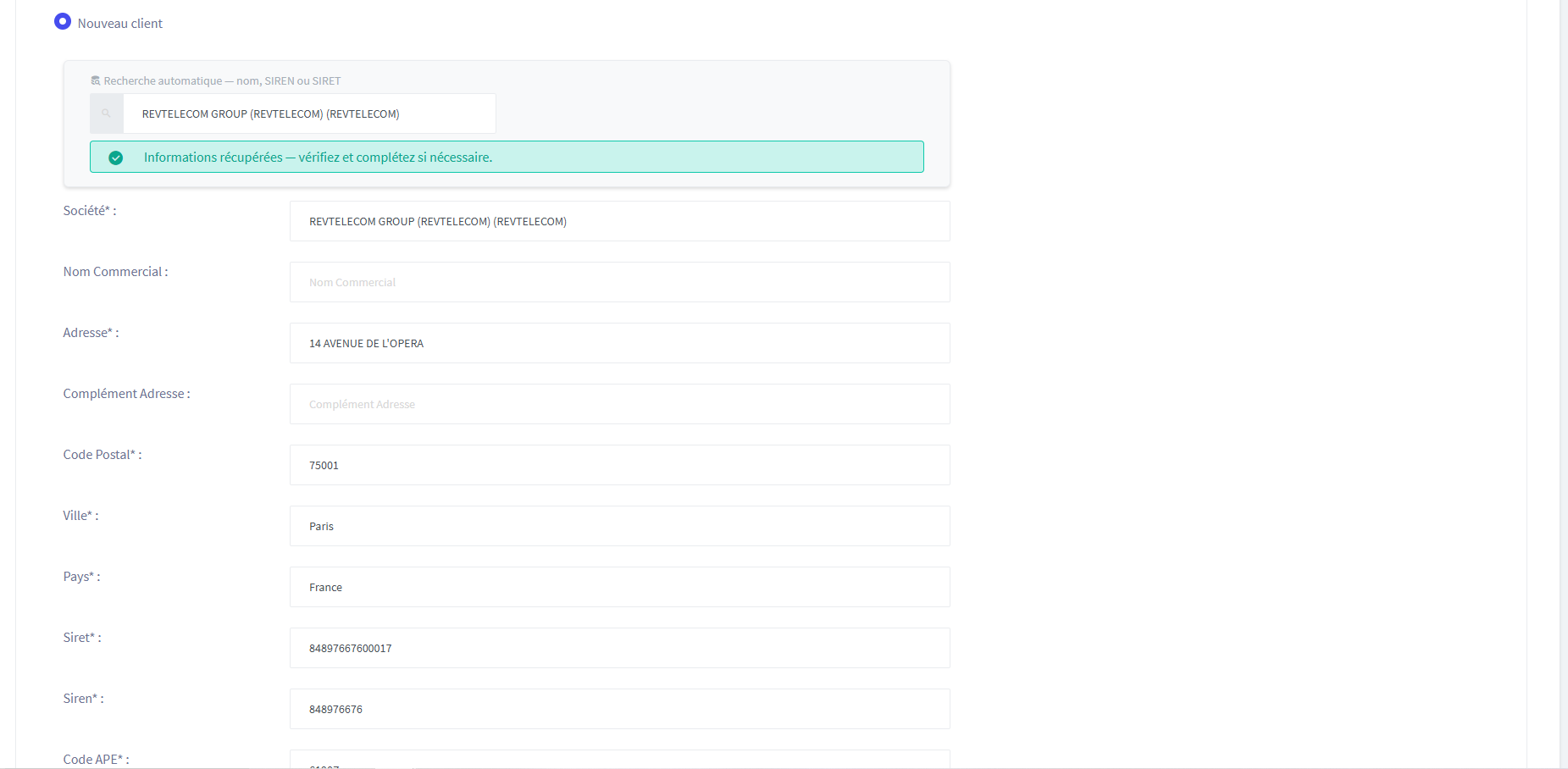The width and height of the screenshot is (1568, 769).
Task: Click the Société* label
Action: pos(90,211)
